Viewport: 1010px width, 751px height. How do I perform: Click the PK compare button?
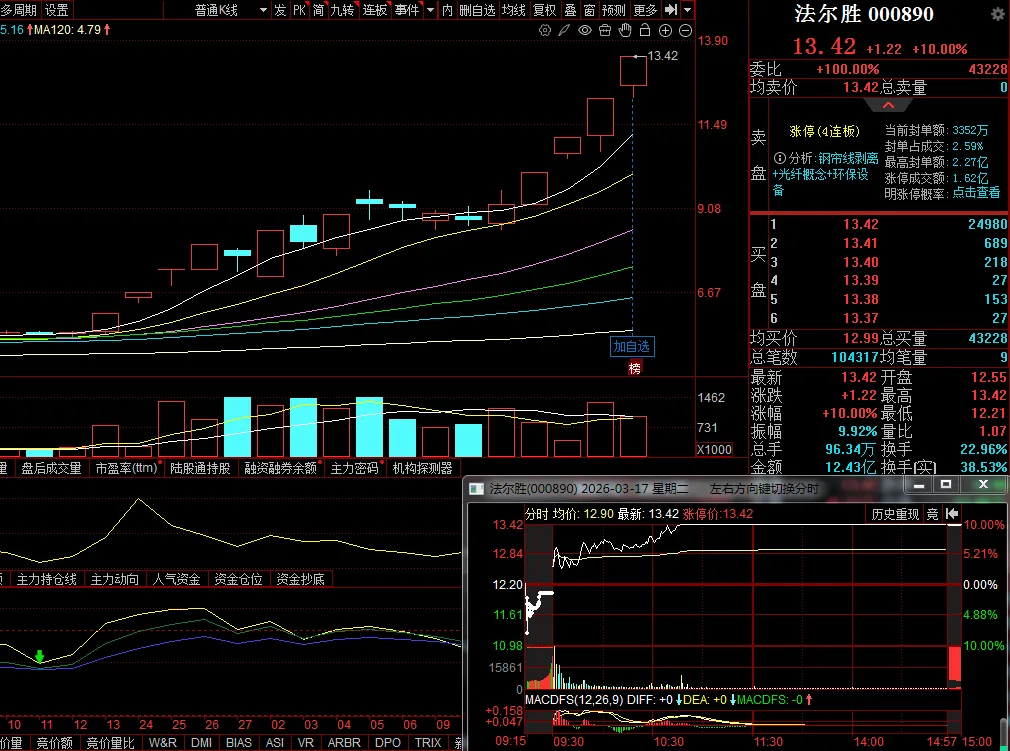pyautogui.click(x=300, y=10)
